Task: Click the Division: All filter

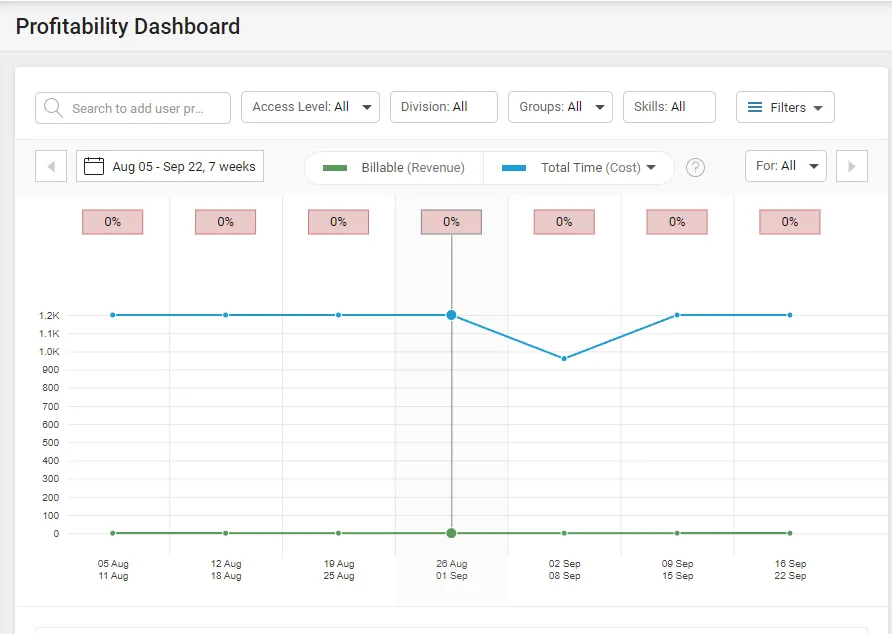Action: pos(443,106)
